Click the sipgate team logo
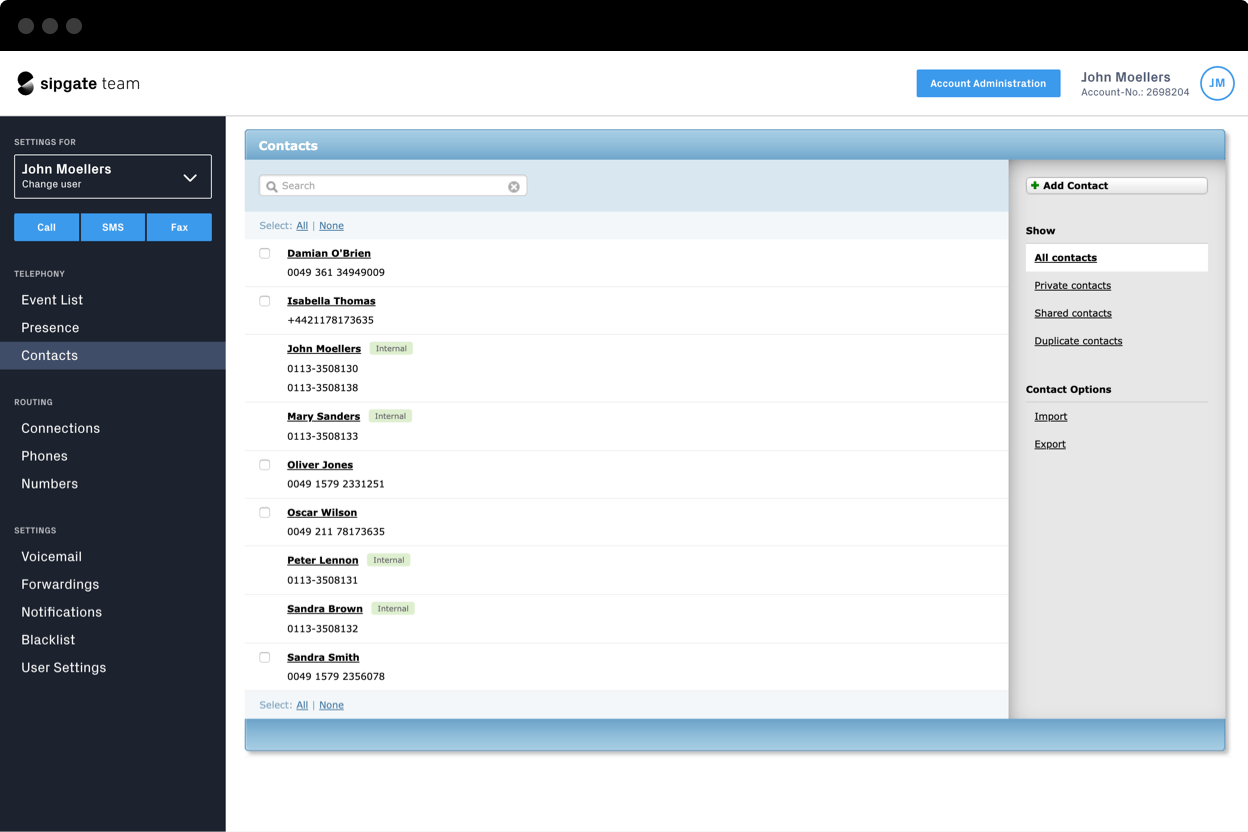 79,84
